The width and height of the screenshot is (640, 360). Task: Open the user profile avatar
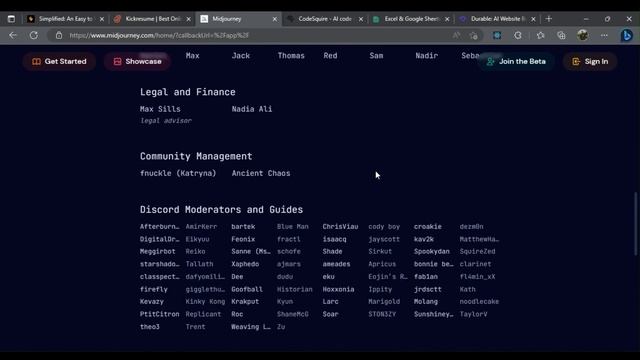(582, 36)
